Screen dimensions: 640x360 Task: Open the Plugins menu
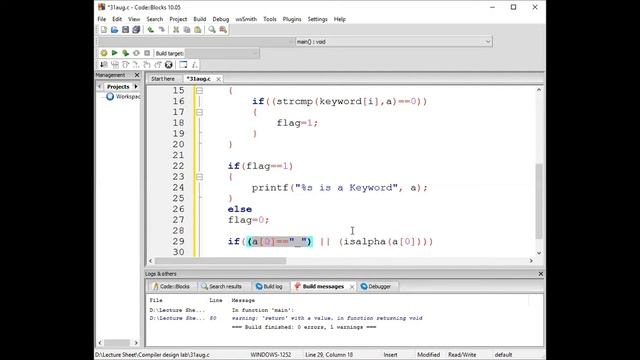[x=292, y=19]
